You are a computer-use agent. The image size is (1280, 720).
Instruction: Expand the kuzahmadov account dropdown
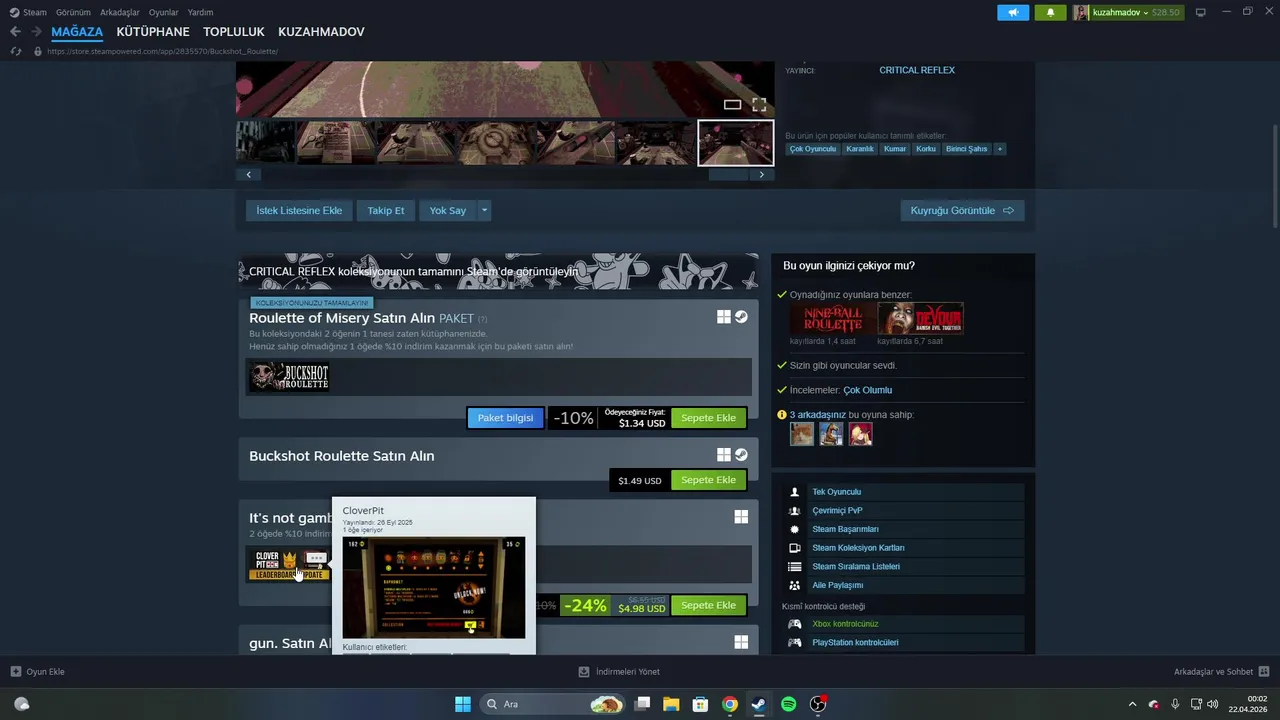click(x=1146, y=13)
